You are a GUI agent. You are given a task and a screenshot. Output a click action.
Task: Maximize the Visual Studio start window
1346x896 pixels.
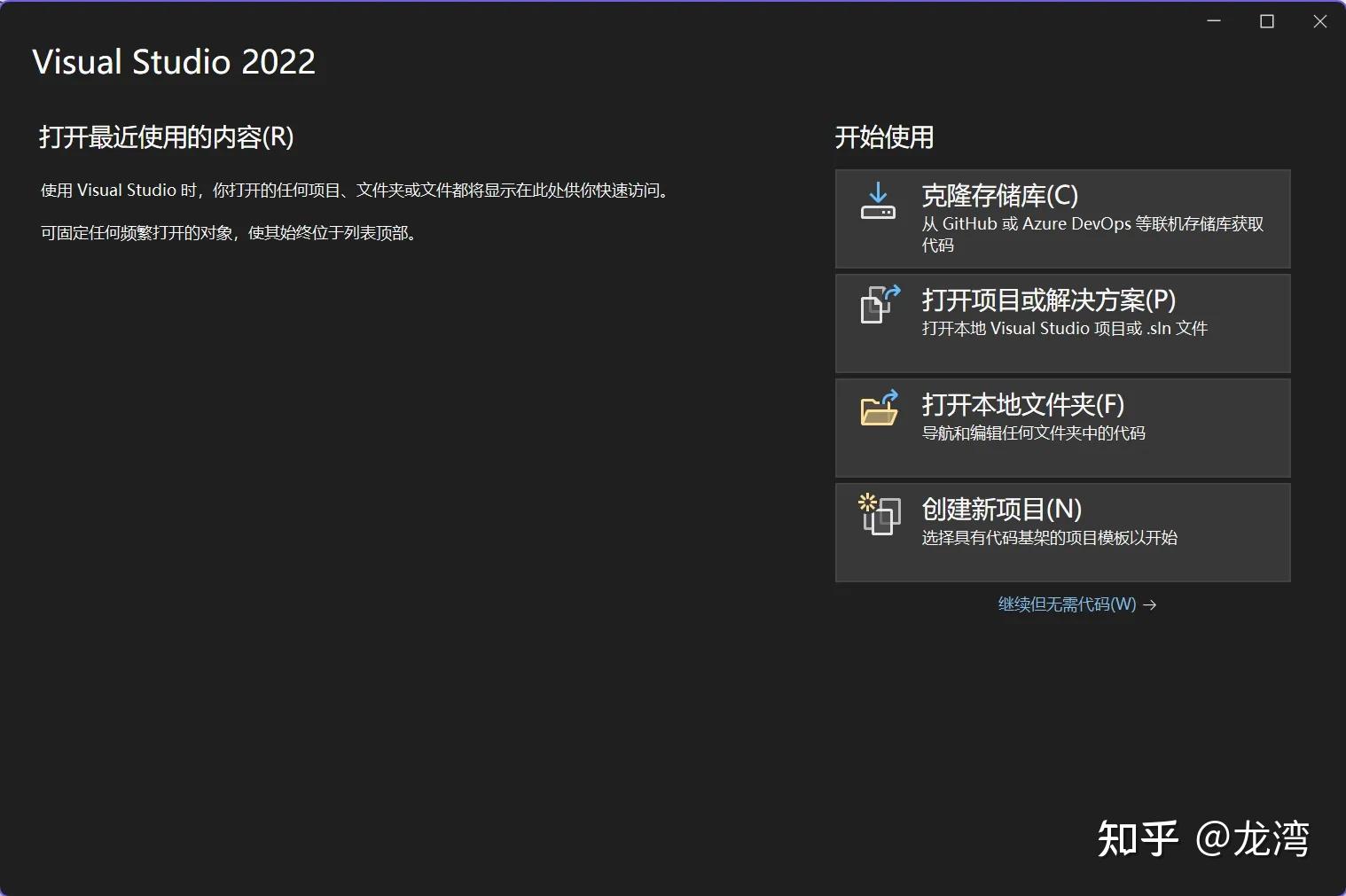point(1267,20)
